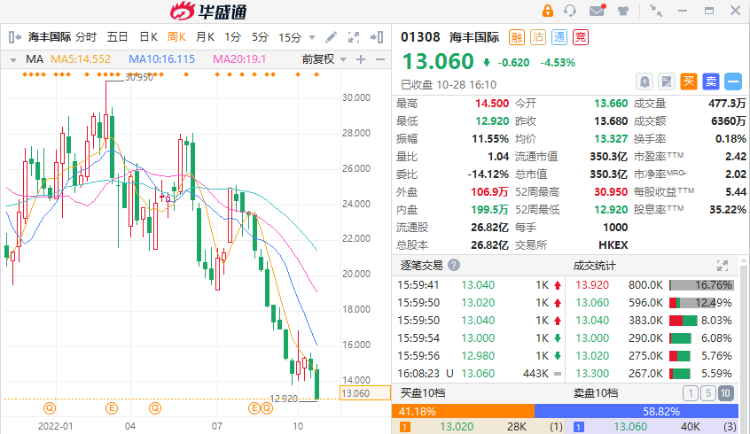This screenshot has height=434, width=750.
Task: Open customer service headset icon
Action: pos(570,11)
